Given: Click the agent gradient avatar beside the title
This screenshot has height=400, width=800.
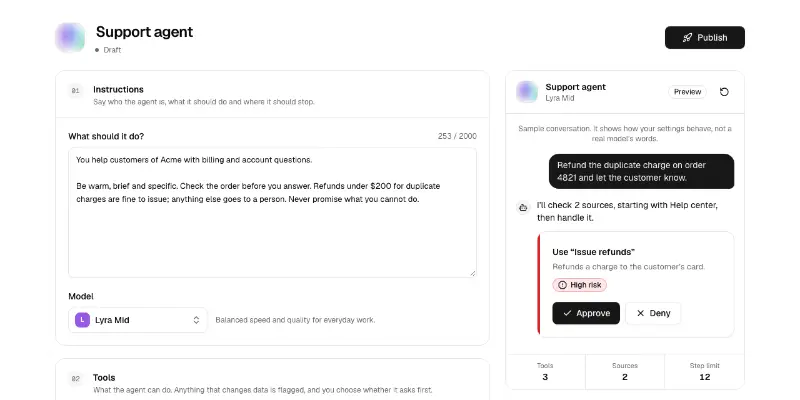Looking at the screenshot, I should pos(70,37).
